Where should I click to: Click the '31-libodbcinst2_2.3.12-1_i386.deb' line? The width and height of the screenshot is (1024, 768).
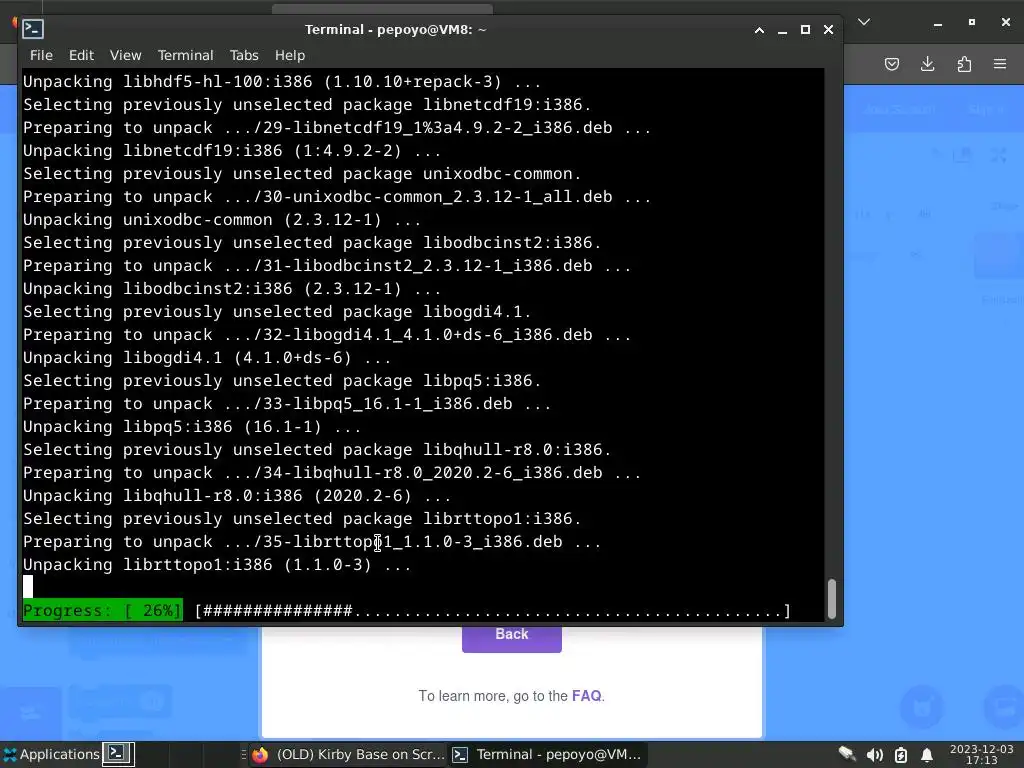coord(327,266)
